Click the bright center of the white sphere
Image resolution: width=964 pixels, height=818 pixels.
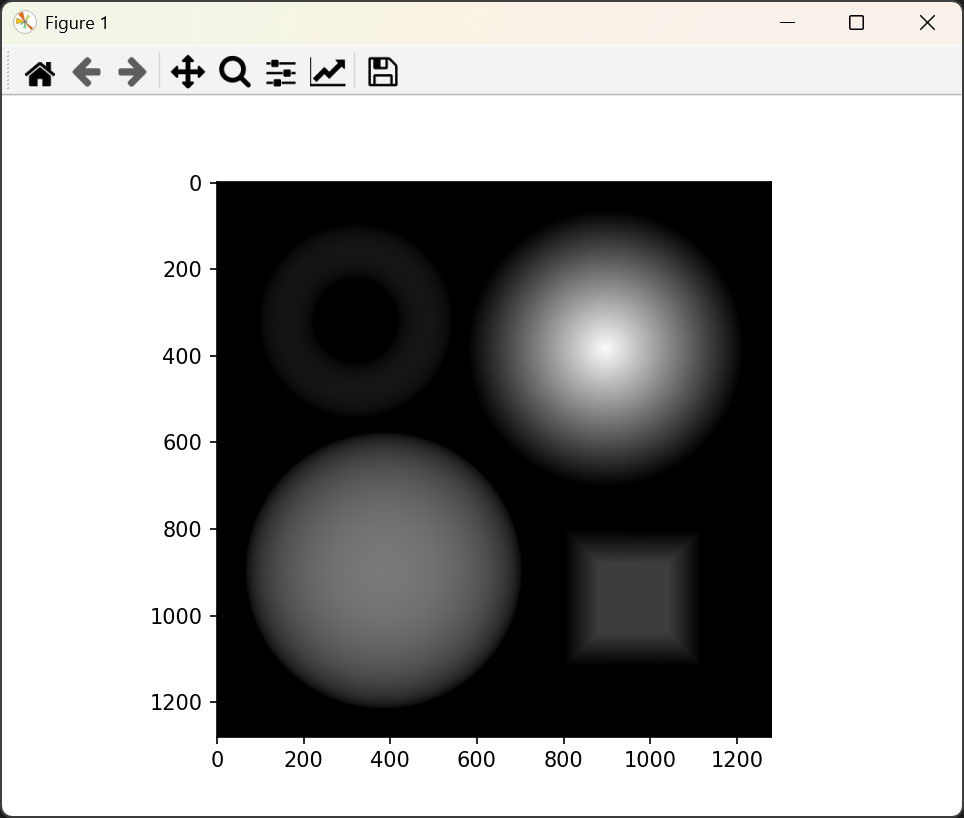point(604,348)
